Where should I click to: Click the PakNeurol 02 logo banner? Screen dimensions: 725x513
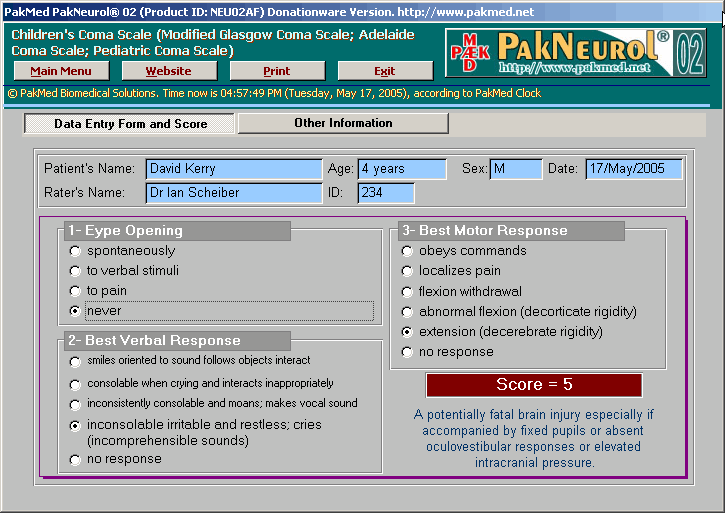(575, 53)
